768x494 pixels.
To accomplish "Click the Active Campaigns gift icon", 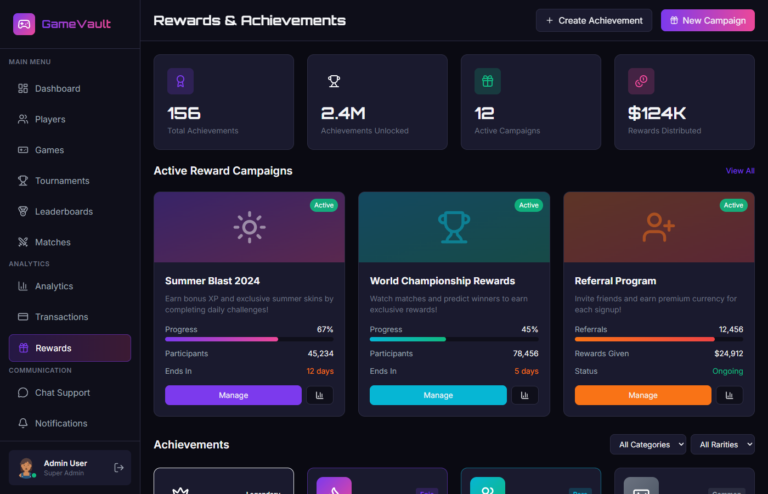I will point(487,81).
